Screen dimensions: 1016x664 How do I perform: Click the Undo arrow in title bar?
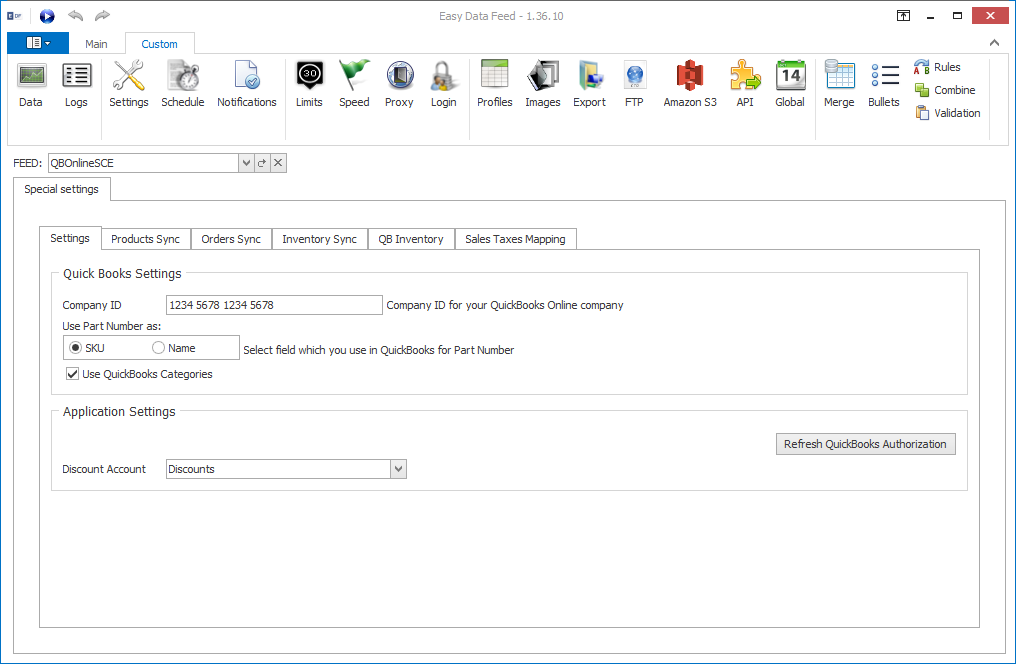coord(75,16)
